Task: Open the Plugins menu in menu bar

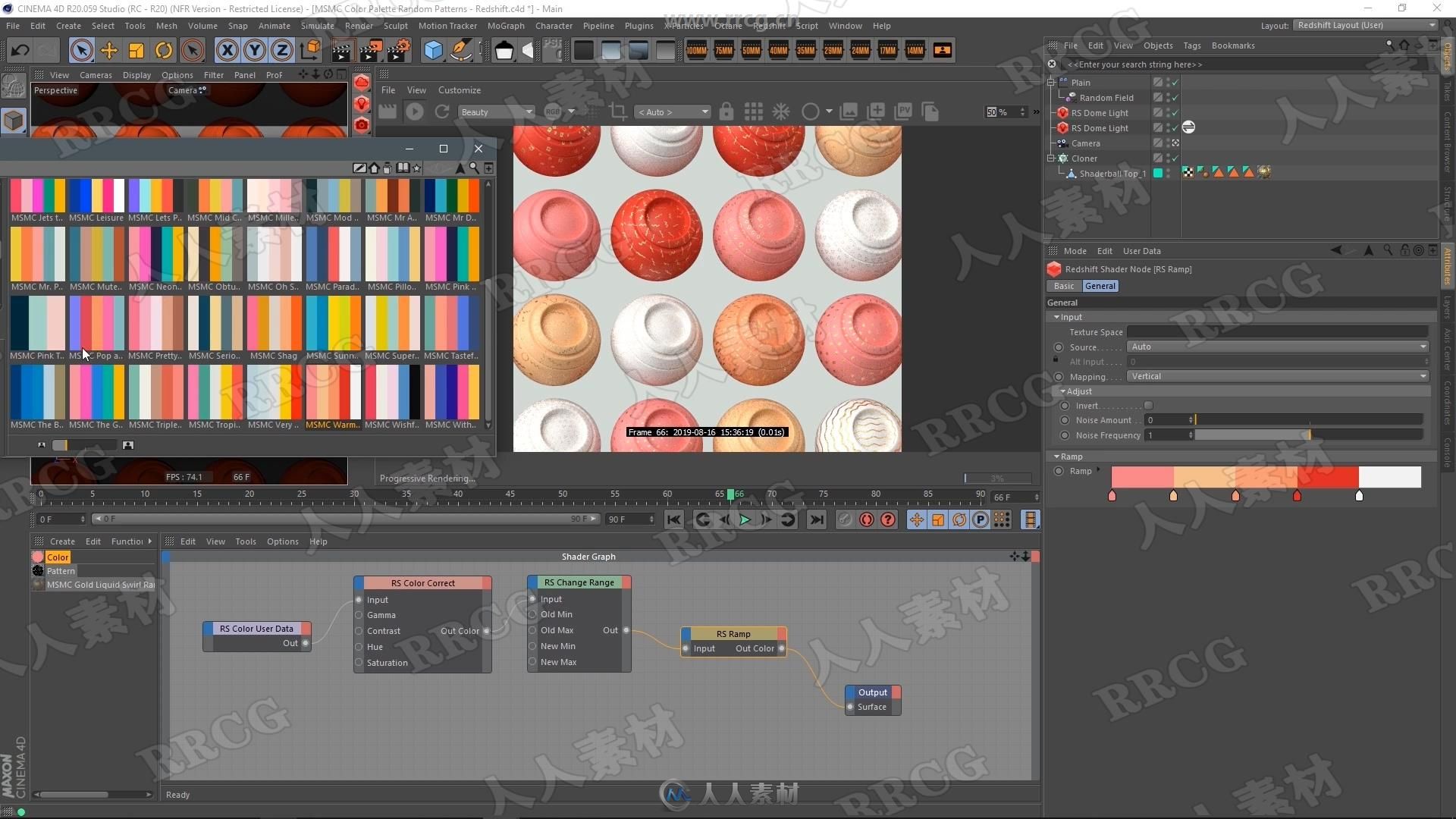Action: tap(639, 25)
